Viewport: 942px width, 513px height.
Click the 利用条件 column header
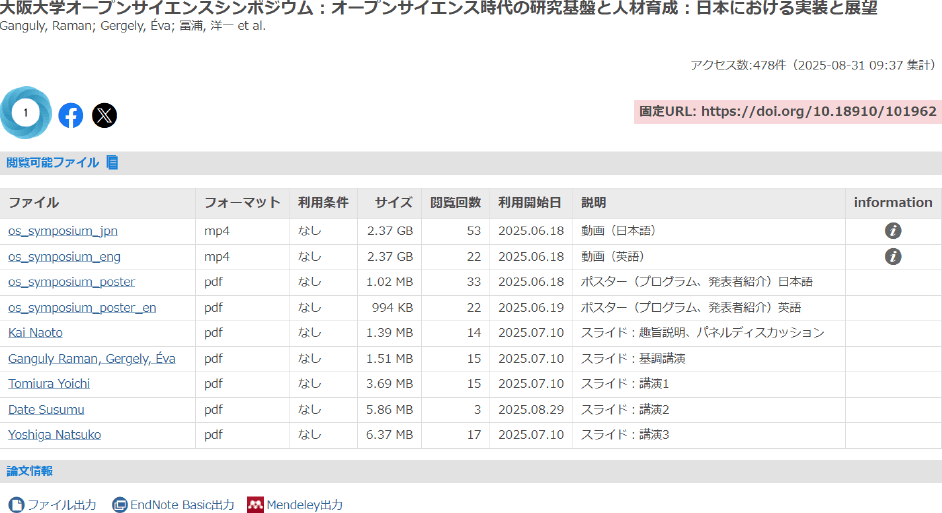pyautogui.click(x=323, y=202)
